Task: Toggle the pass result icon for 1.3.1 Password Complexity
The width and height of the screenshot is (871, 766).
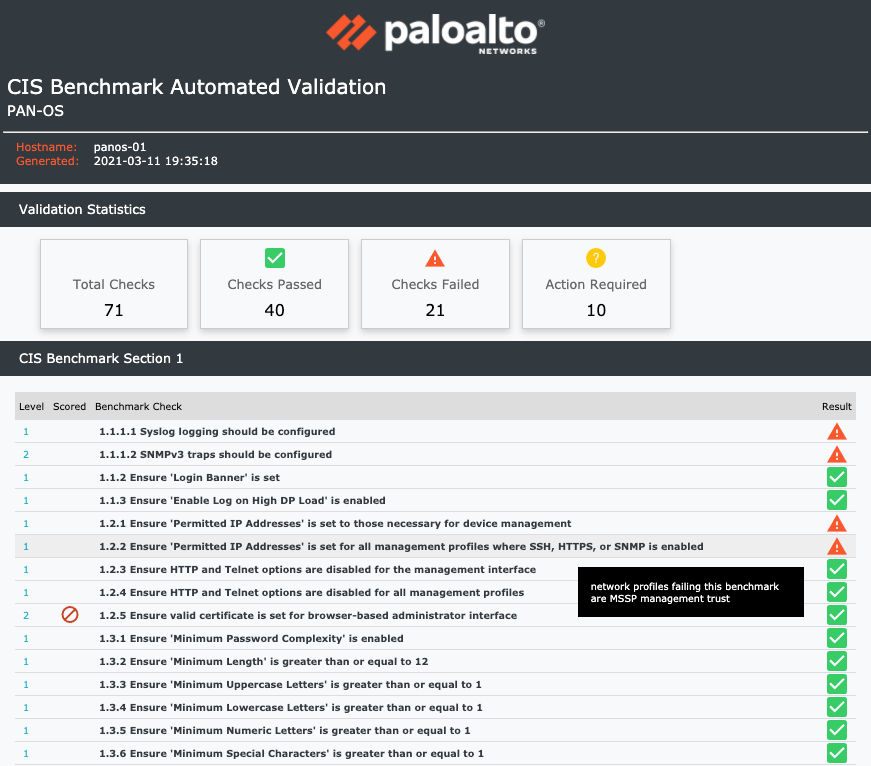Action: tap(836, 638)
